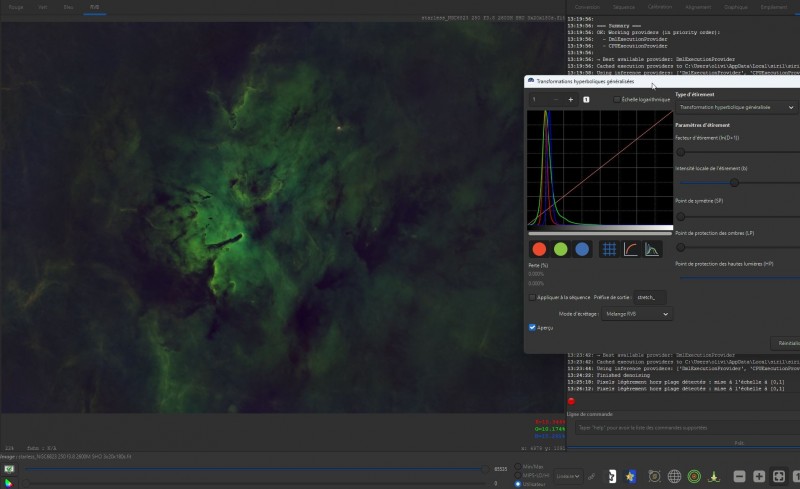The width and height of the screenshot is (800, 489).
Task: Click the monitor check icon at bottom left
Action: (x=9, y=469)
